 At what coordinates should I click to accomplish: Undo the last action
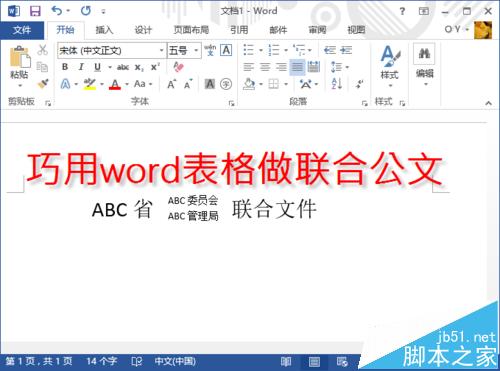click(57, 11)
